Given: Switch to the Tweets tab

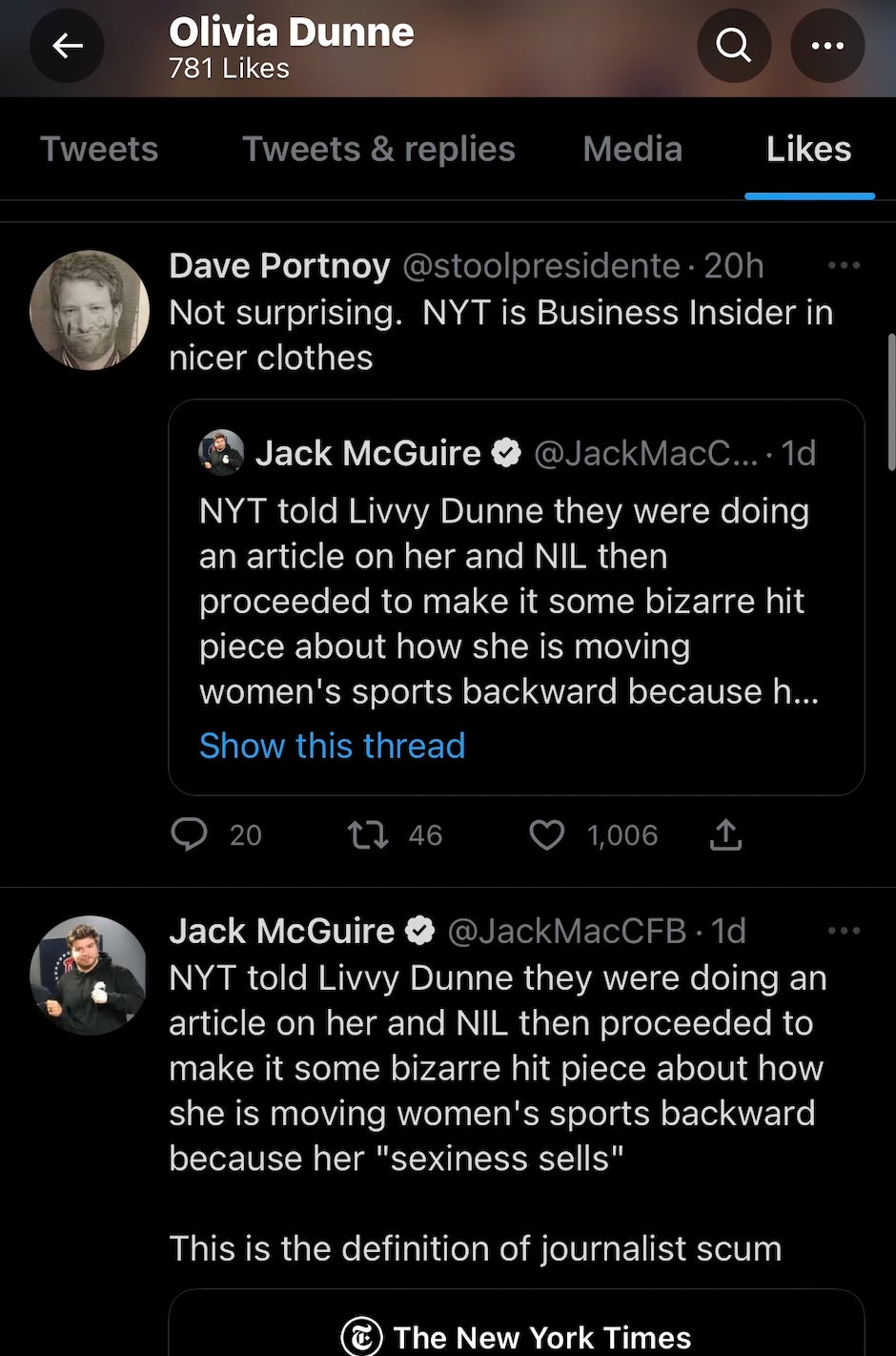Looking at the screenshot, I should (x=99, y=149).
